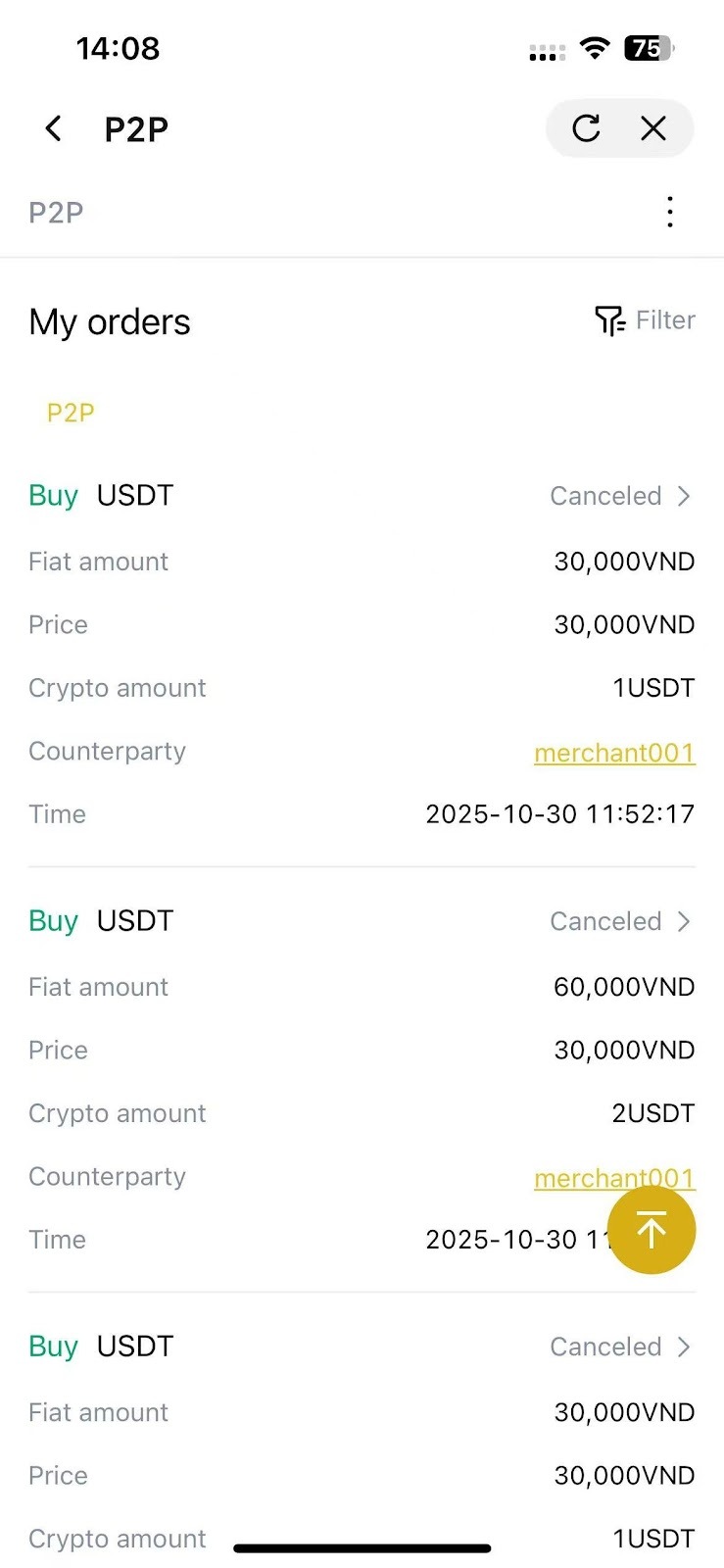Select the yellow P2P orders tab
The image size is (724, 1568).
pos(71,413)
